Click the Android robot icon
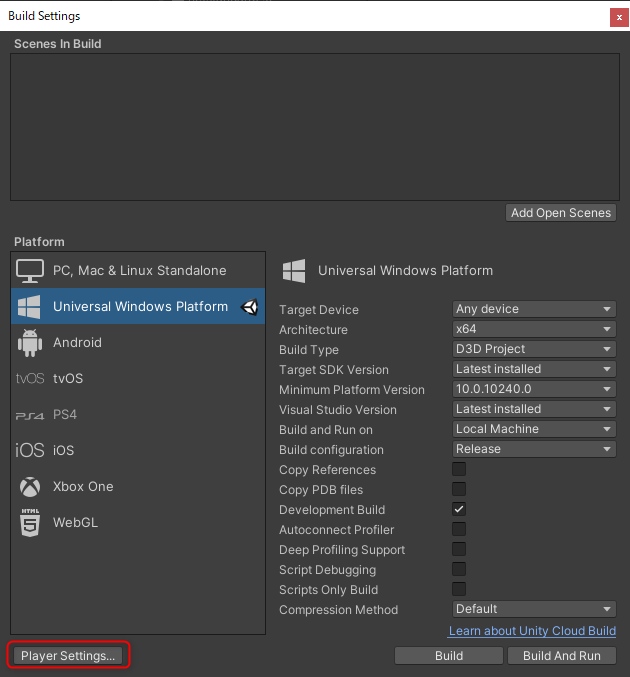 tap(30, 343)
